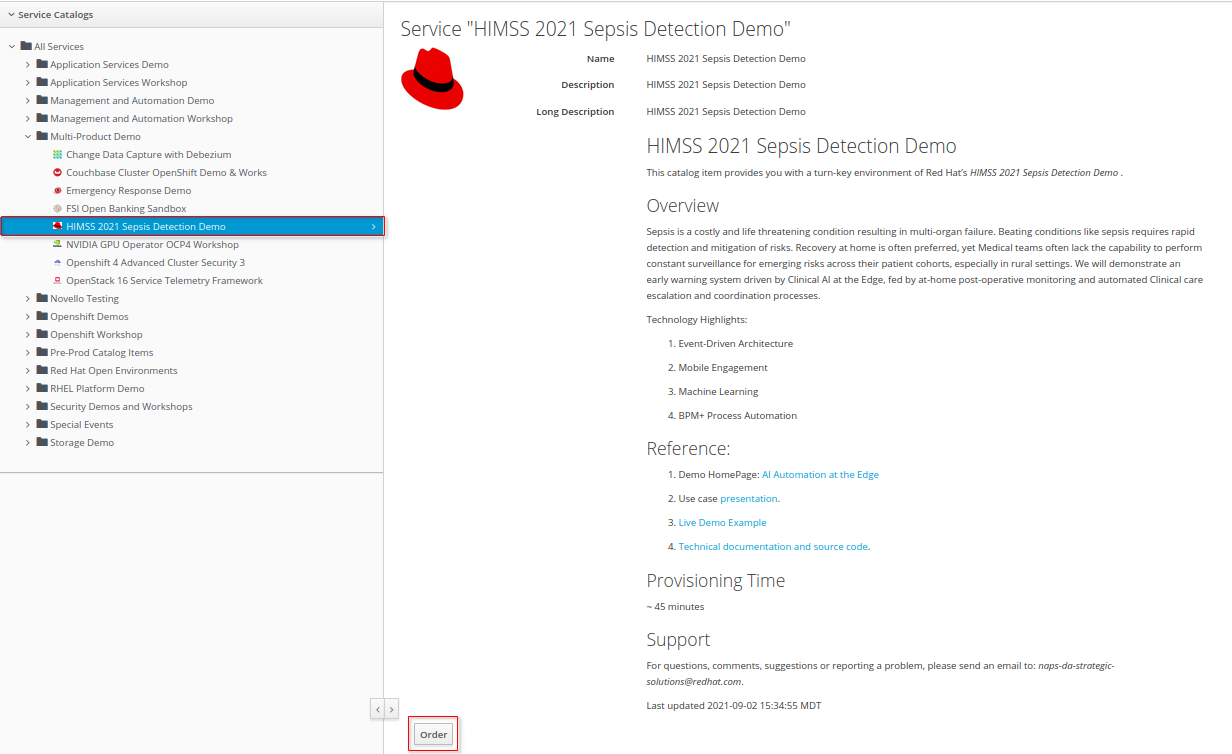Click the Couchbase Cluster item icon
This screenshot has height=754, width=1232.
tap(58, 173)
